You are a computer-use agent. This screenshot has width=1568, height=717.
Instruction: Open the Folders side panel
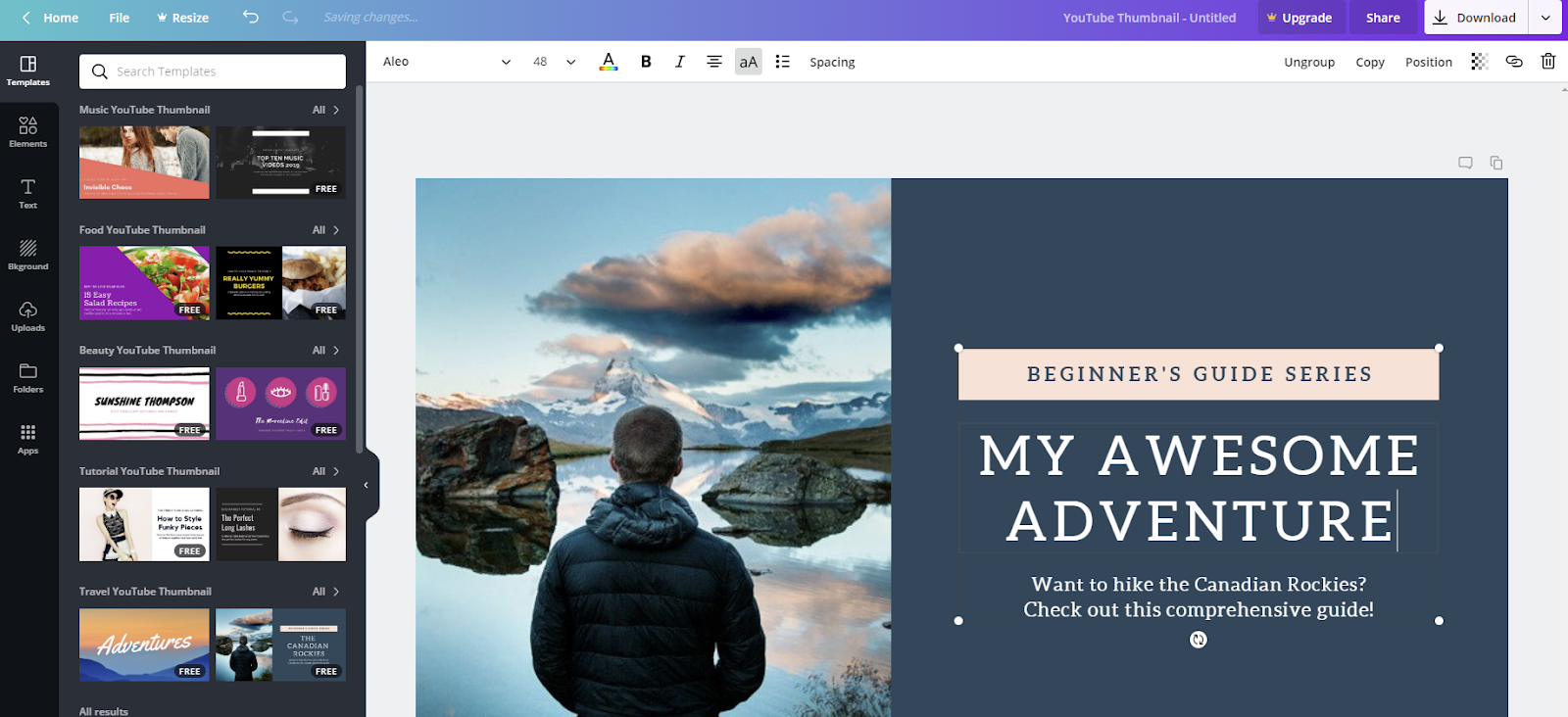point(28,378)
